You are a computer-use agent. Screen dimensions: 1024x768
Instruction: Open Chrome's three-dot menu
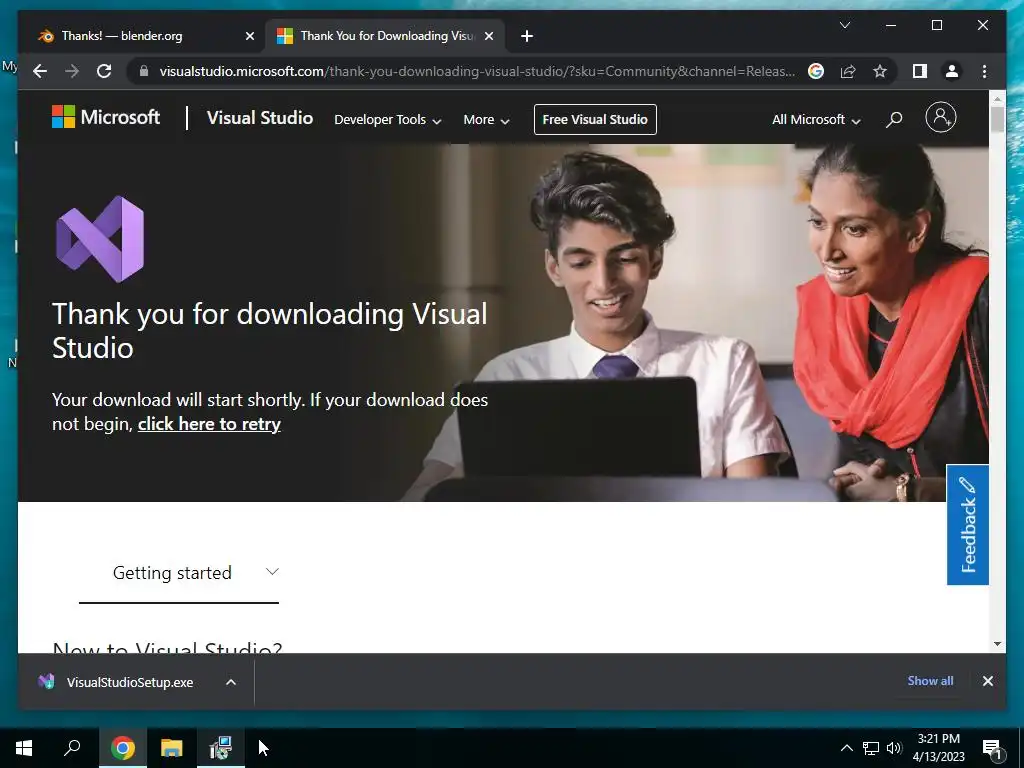984,71
